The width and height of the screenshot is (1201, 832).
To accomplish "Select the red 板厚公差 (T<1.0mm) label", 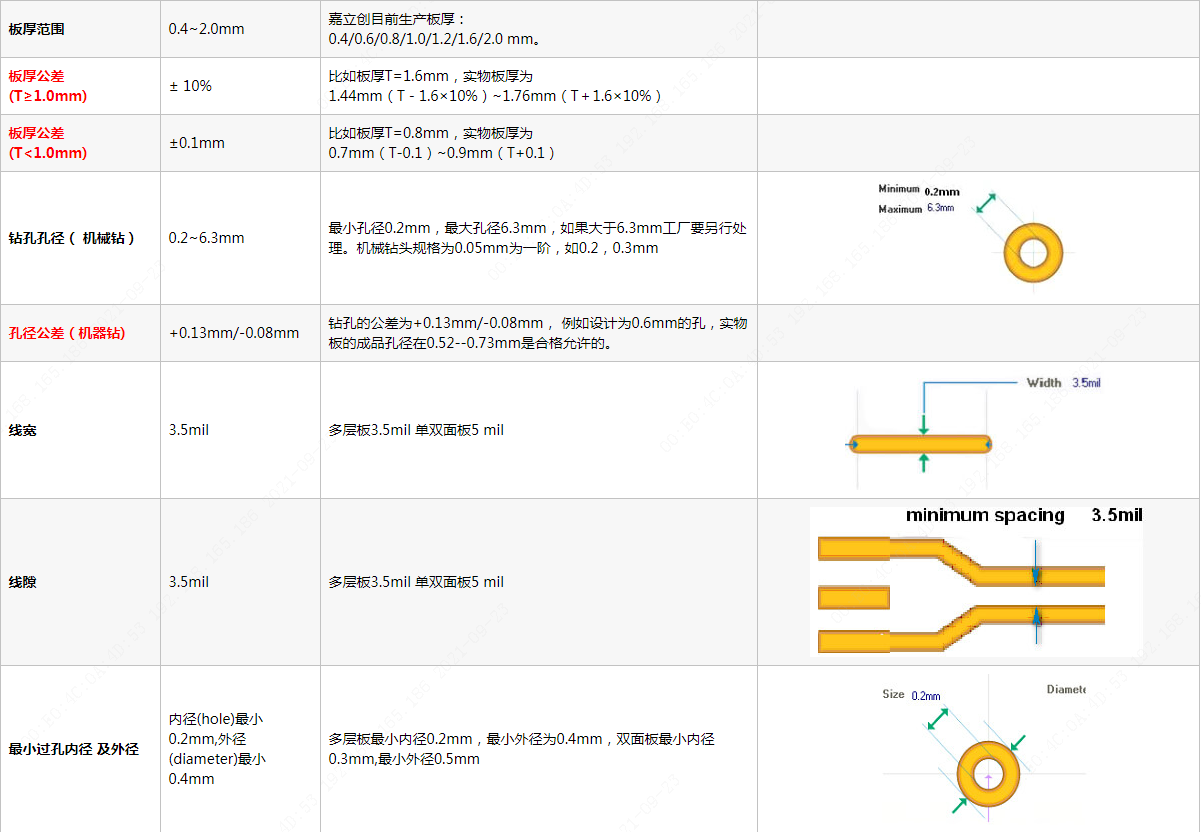I will click(48, 143).
